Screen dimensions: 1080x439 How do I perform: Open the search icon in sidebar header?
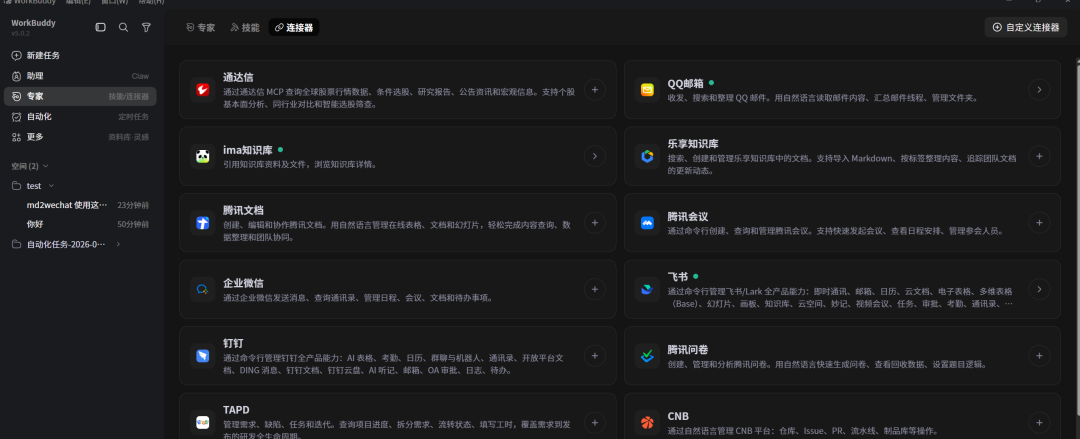(123, 27)
